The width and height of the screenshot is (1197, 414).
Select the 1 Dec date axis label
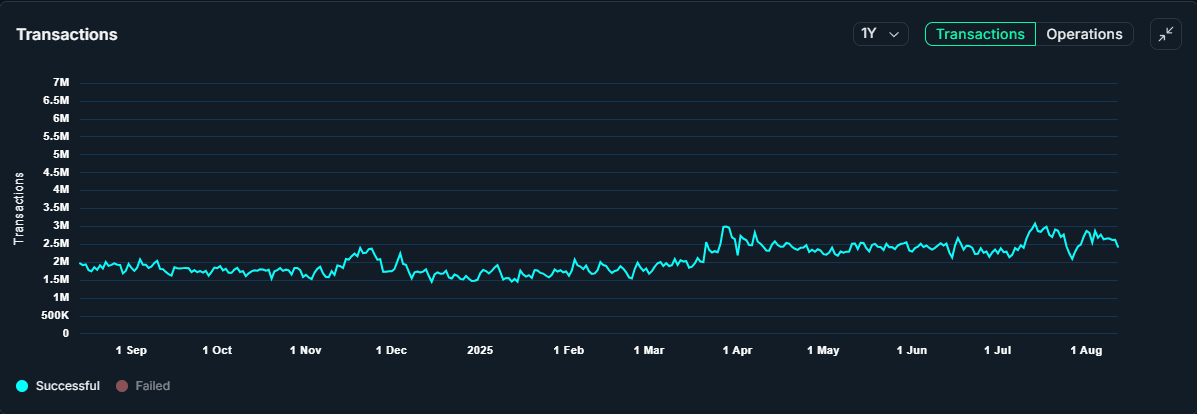coord(391,351)
